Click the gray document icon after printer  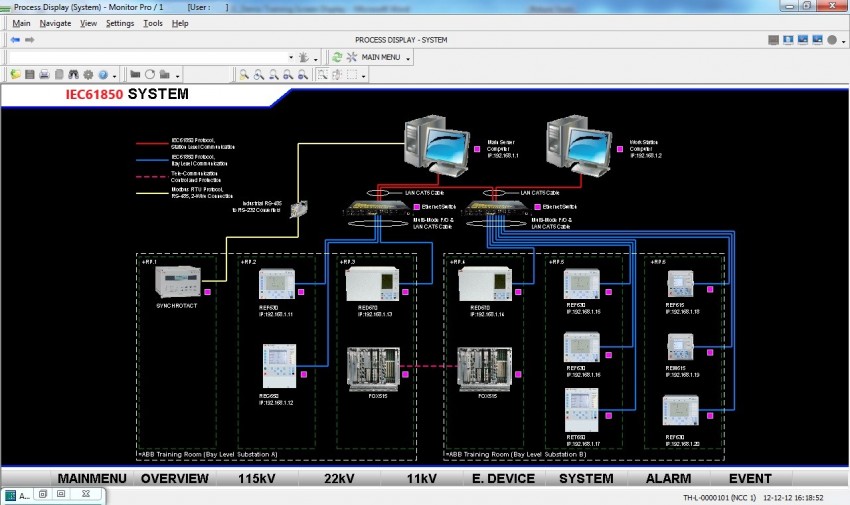[59, 74]
